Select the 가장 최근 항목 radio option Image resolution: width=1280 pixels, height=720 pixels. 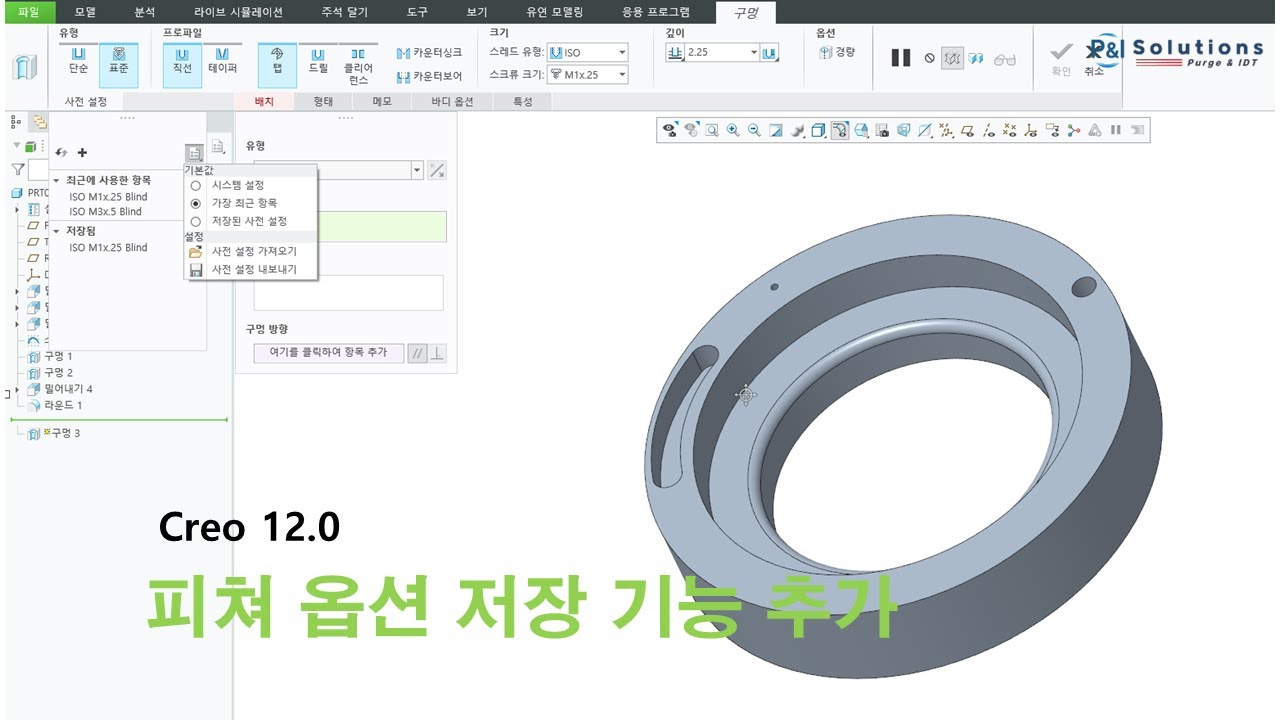[x=195, y=203]
